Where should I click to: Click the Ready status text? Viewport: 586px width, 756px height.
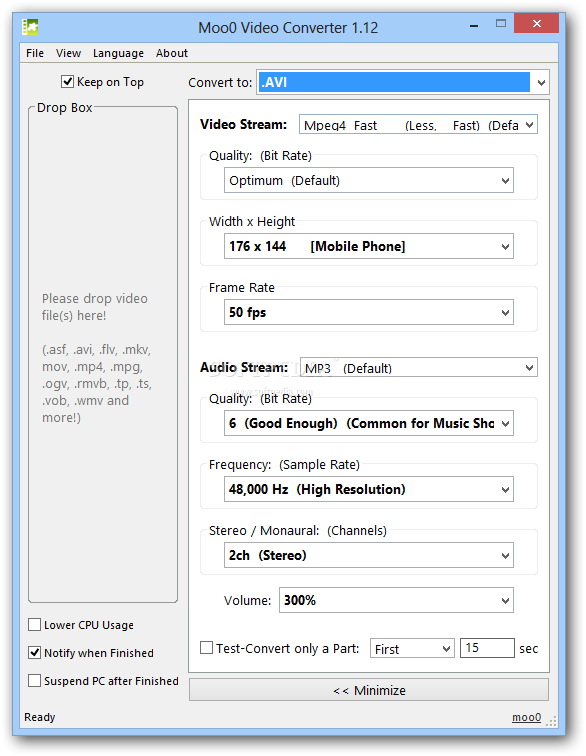[x=40, y=717]
